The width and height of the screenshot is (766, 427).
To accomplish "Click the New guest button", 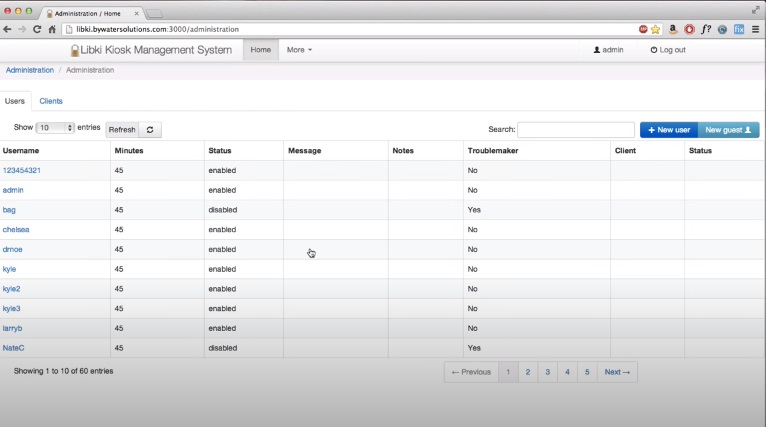I will point(728,130).
